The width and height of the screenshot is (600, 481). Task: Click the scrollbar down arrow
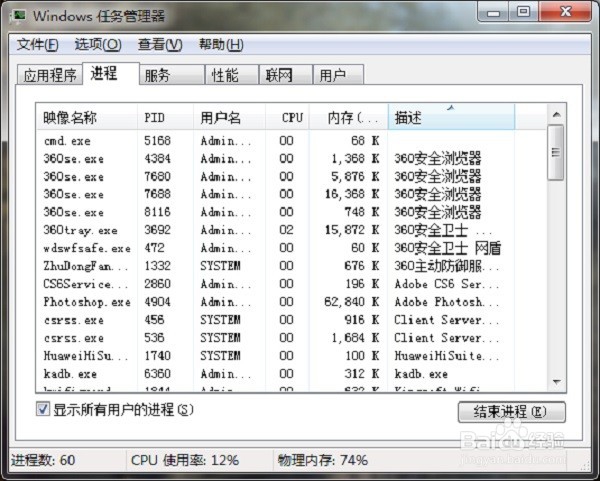point(557,382)
